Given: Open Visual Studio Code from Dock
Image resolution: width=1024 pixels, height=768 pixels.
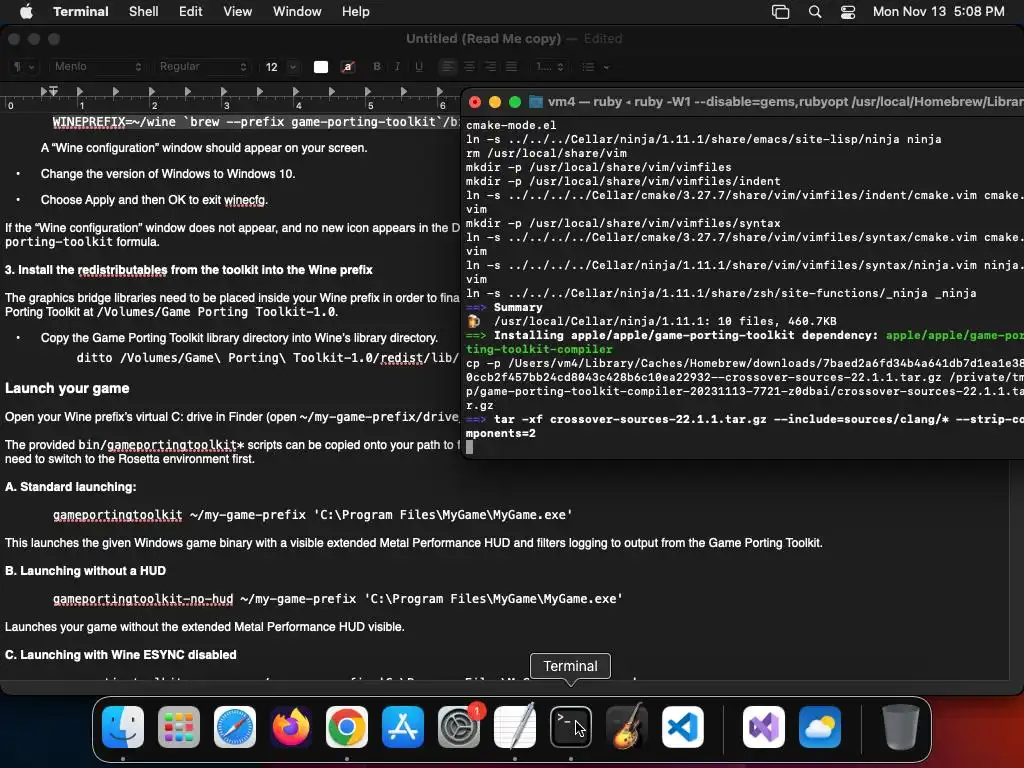Looking at the screenshot, I should coord(683,727).
